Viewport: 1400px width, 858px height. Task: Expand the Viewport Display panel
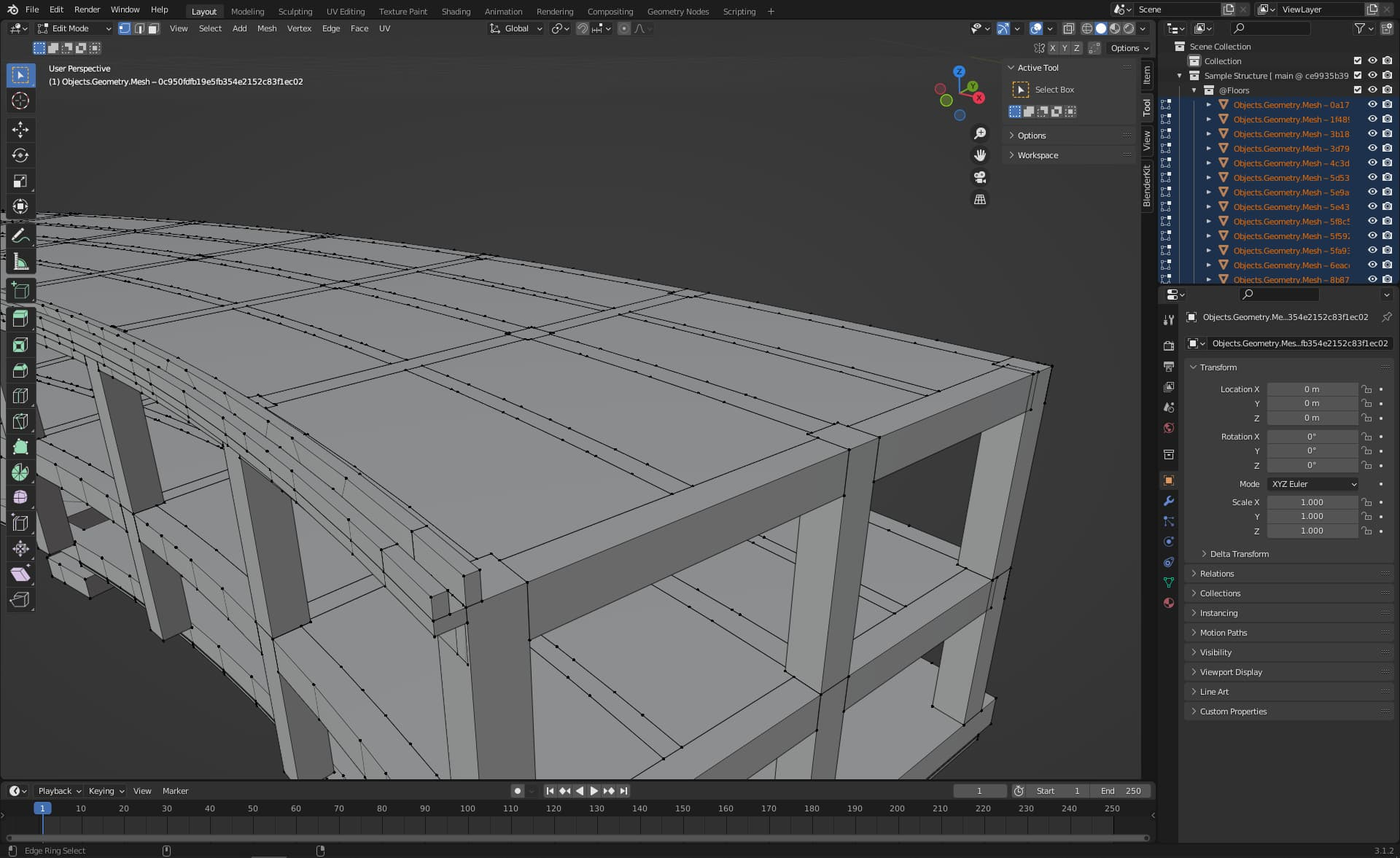click(1289, 672)
